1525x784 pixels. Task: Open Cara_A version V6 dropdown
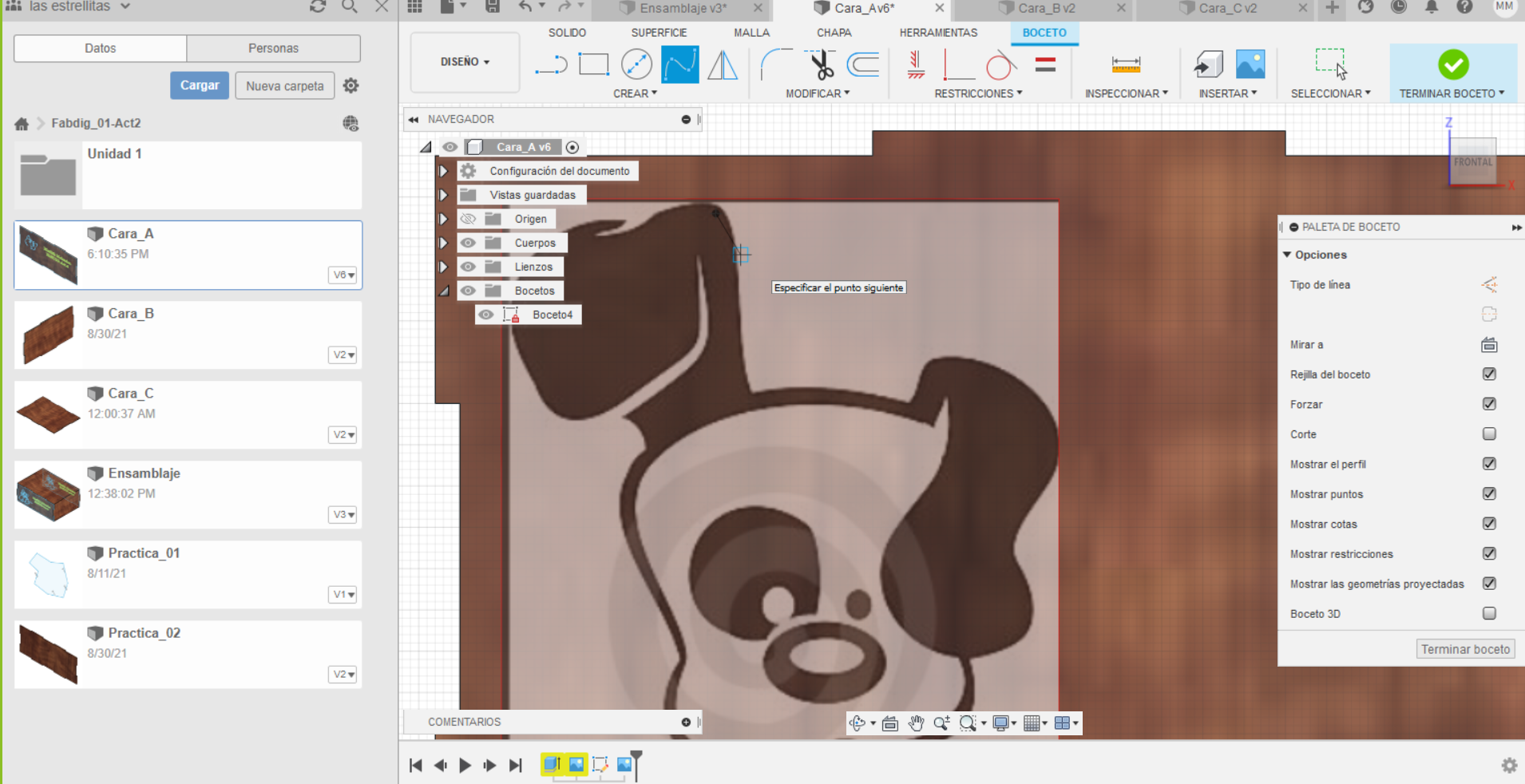[343, 275]
